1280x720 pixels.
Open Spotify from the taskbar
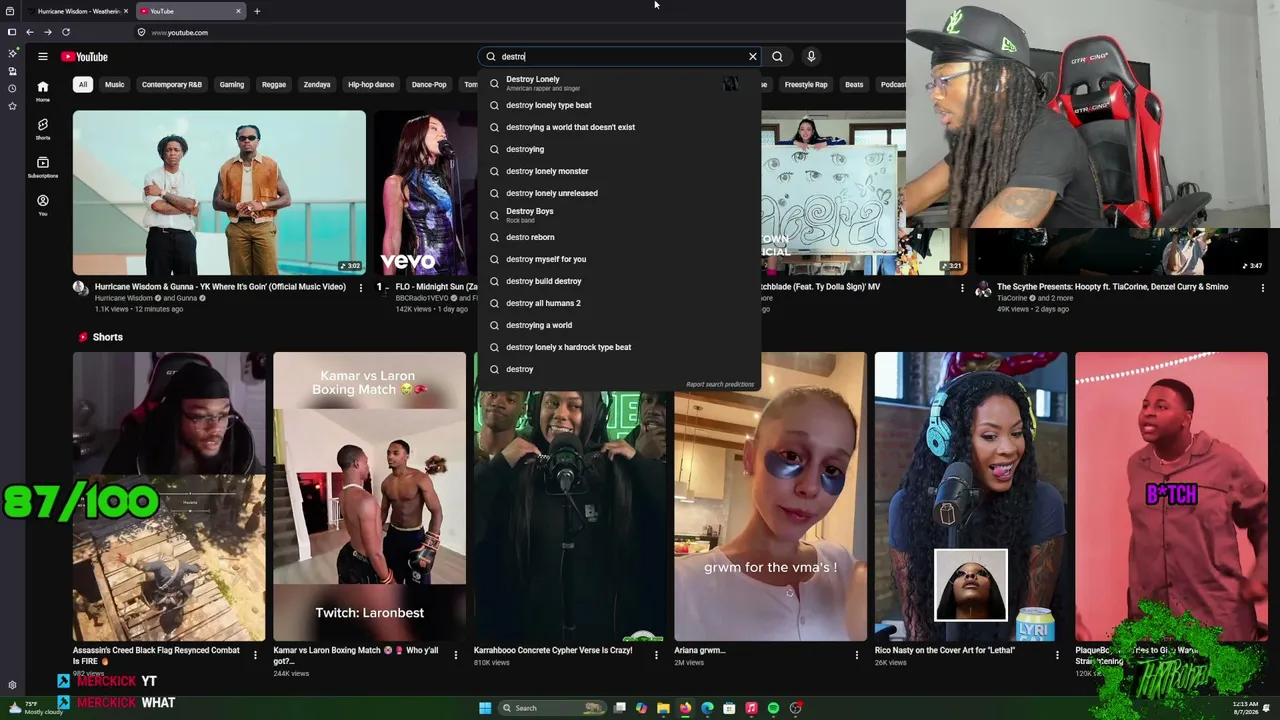tap(773, 708)
